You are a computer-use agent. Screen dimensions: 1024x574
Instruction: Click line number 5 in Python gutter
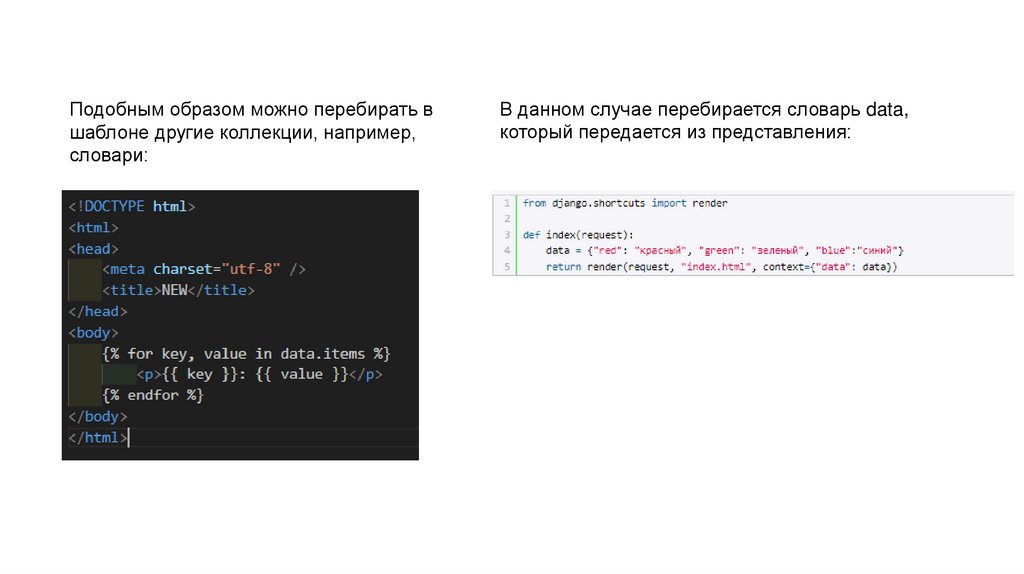point(507,266)
